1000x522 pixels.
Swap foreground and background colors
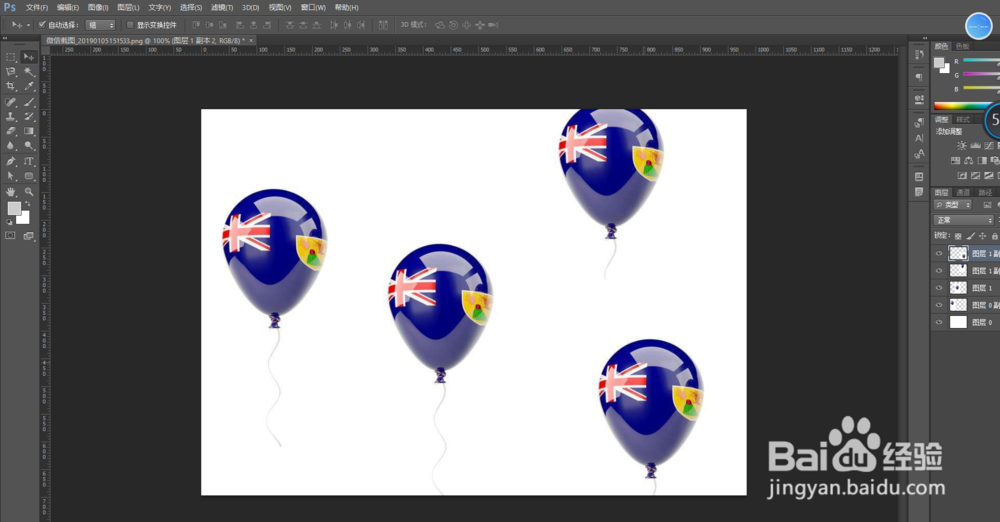(x=27, y=204)
